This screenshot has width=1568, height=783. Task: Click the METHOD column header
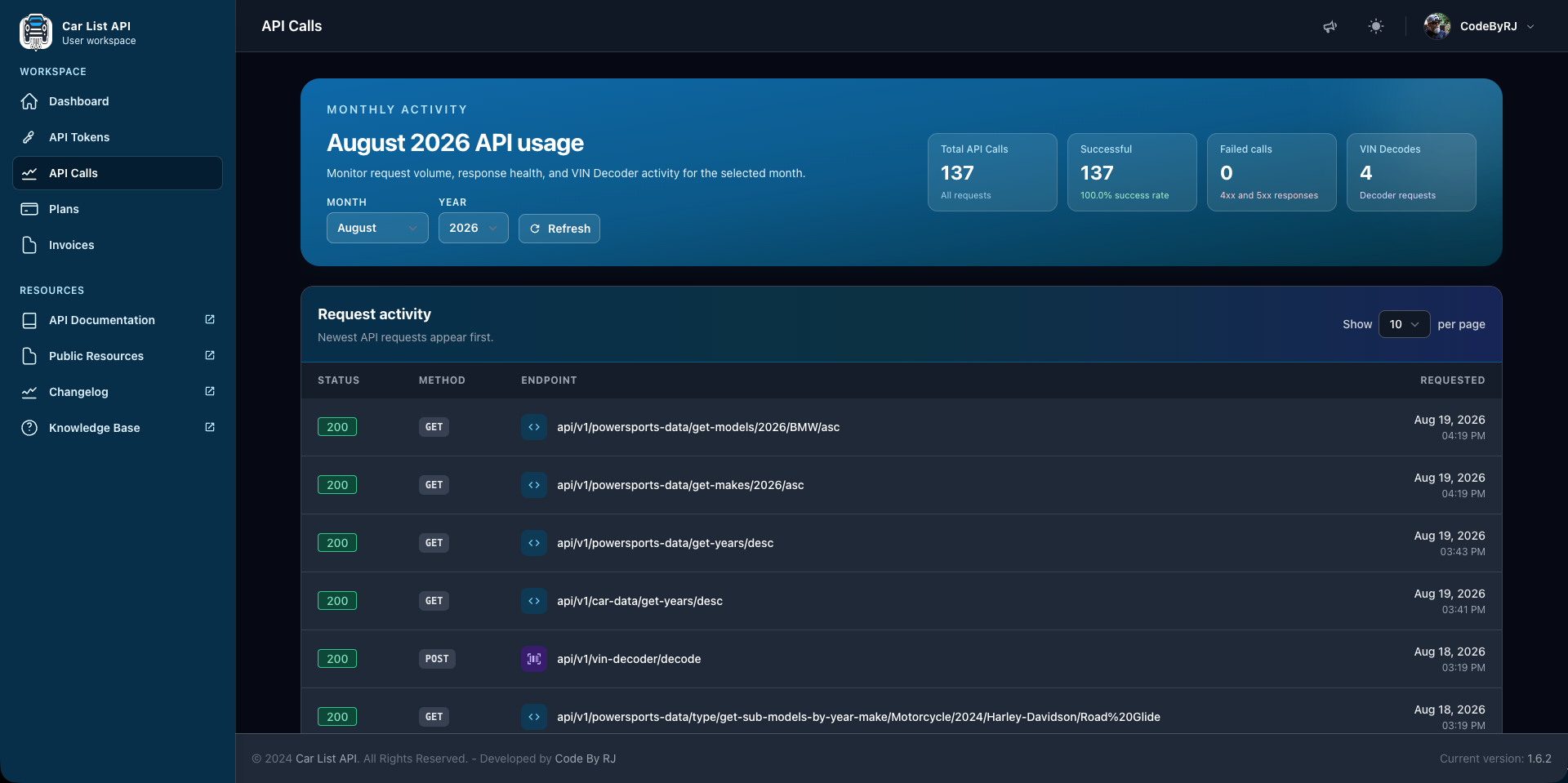tap(442, 380)
